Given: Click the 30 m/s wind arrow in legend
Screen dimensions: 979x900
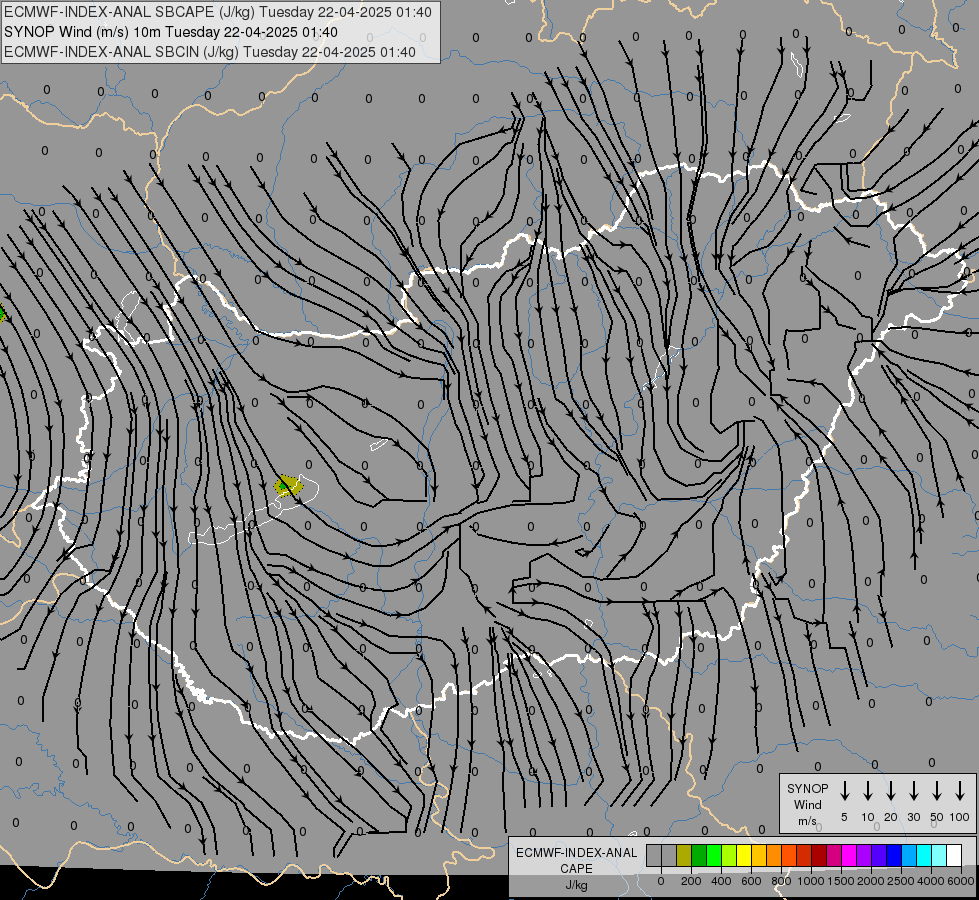Looking at the screenshot, I should pyautogui.click(x=913, y=791).
